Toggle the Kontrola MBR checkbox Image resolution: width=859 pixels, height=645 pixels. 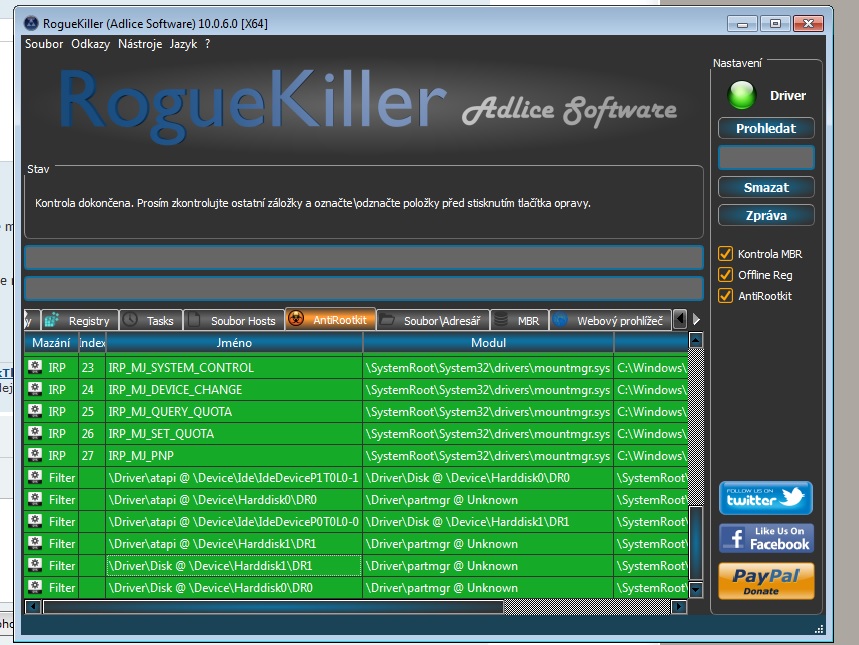725,254
